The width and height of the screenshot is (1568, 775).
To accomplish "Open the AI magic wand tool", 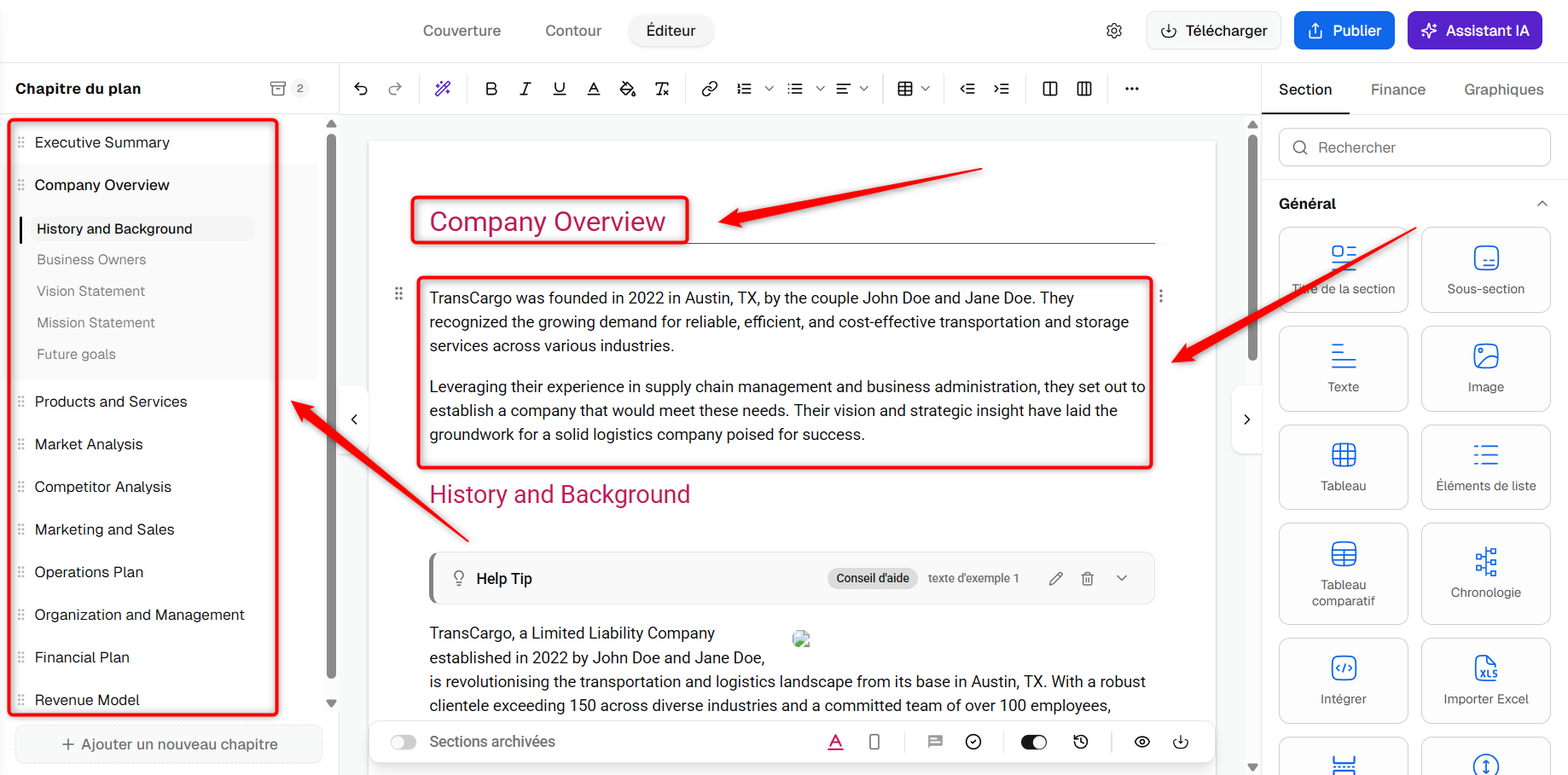I will (443, 89).
